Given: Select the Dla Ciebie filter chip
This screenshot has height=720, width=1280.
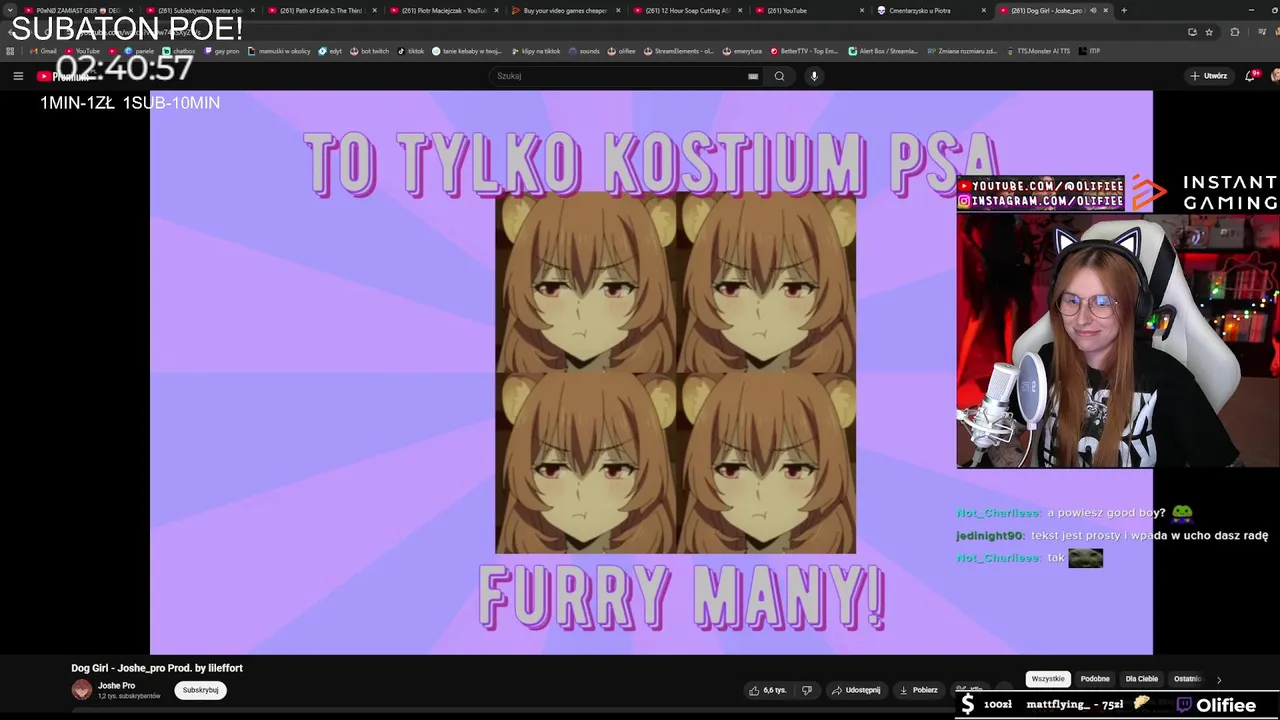Looking at the screenshot, I should tap(1141, 679).
